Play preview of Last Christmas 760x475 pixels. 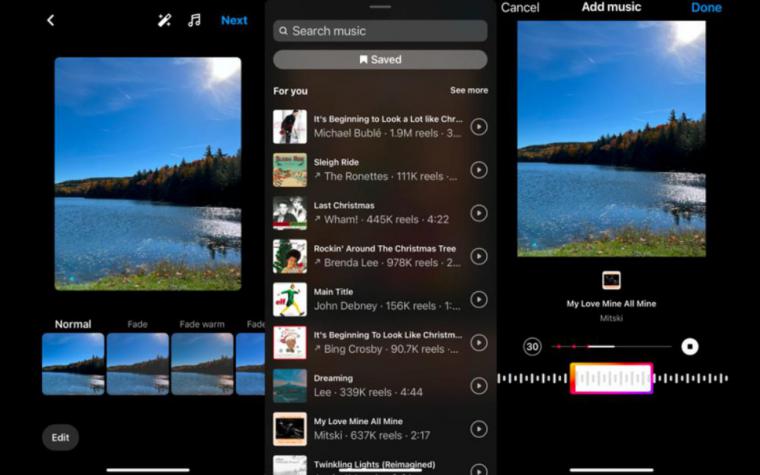[x=479, y=213]
